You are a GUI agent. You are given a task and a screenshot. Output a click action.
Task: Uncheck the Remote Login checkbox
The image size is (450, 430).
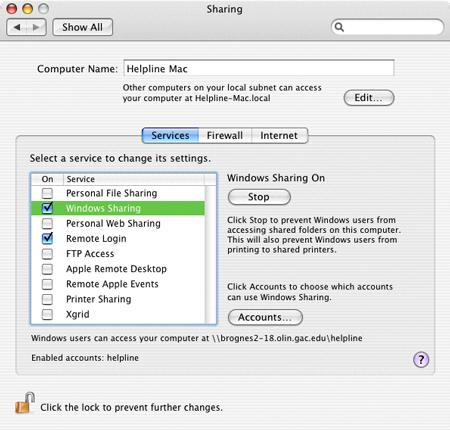click(47, 238)
